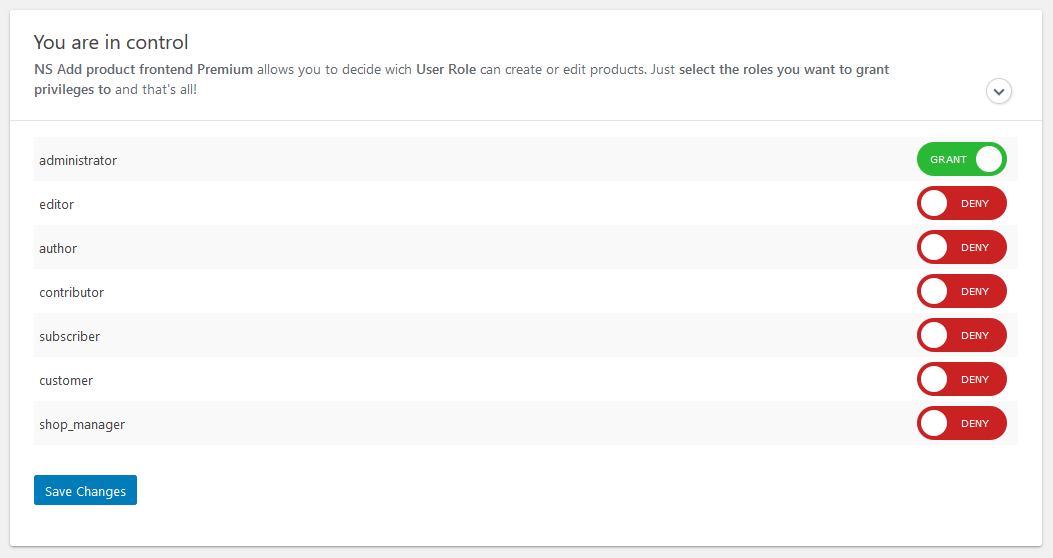
Task: Select the administrator role label
Action: click(x=78, y=160)
